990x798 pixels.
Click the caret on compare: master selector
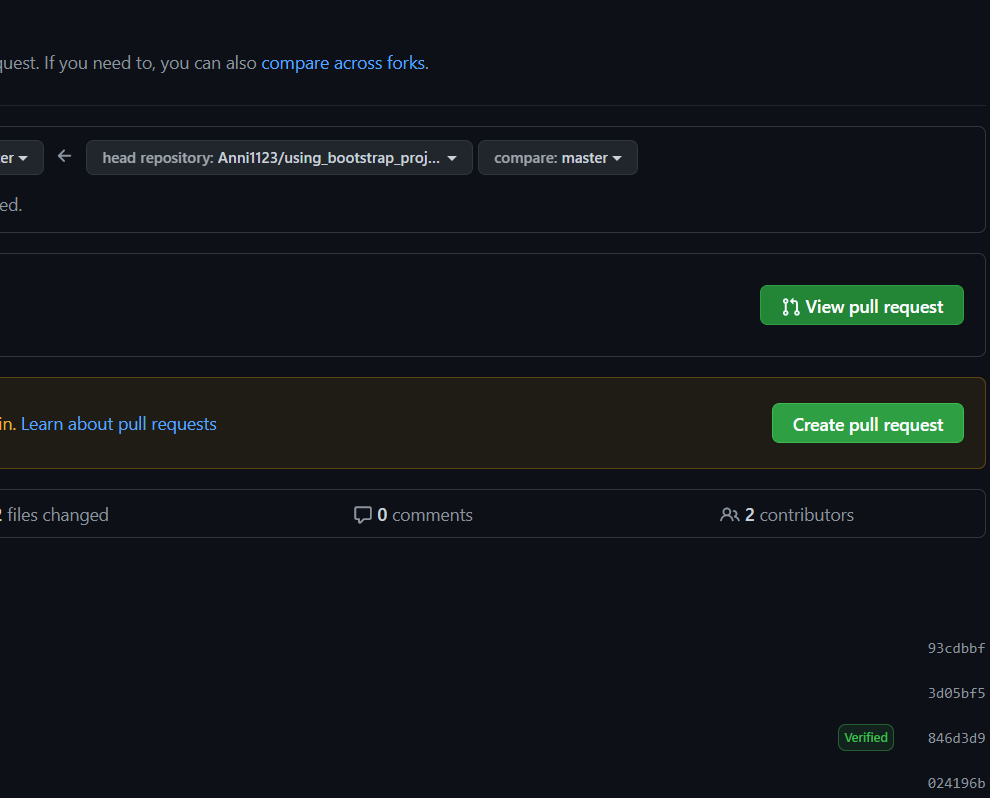[x=617, y=158]
